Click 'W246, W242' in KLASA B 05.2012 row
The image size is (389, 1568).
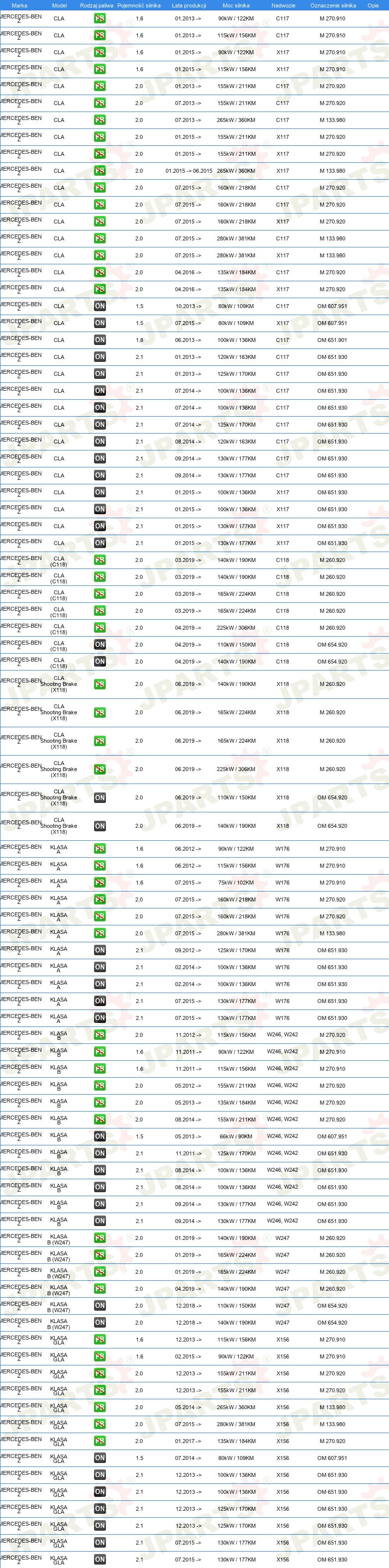pos(283,1085)
